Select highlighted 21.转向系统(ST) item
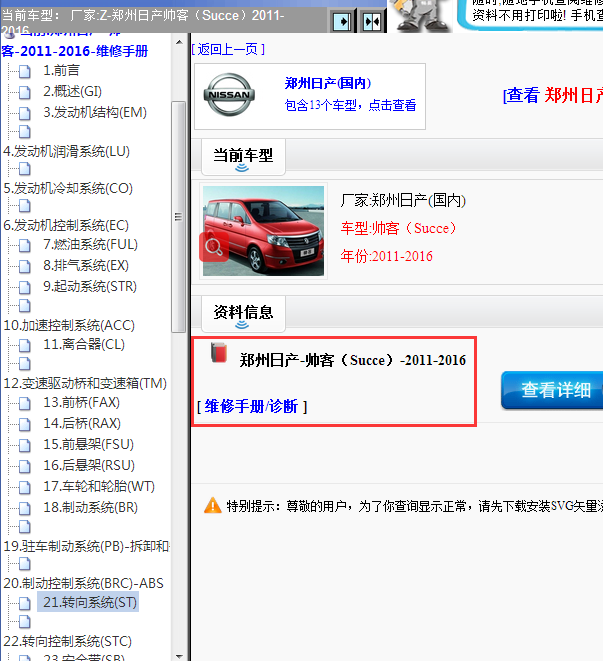 [x=88, y=602]
